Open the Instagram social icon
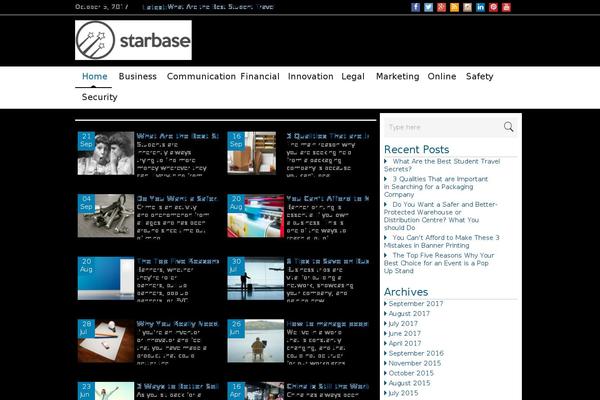Viewport: 600px width, 400px height. click(467, 7)
